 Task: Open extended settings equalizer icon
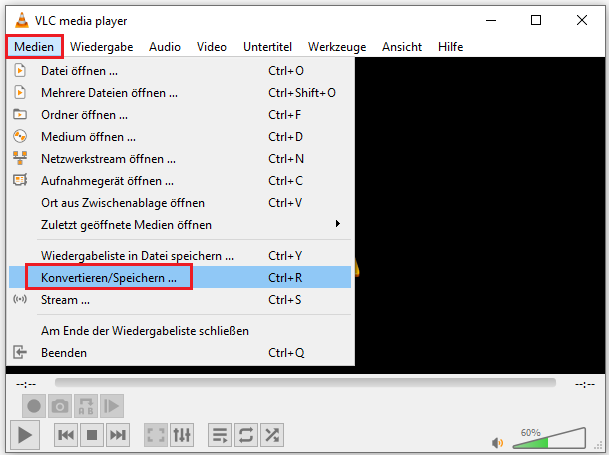pos(182,435)
